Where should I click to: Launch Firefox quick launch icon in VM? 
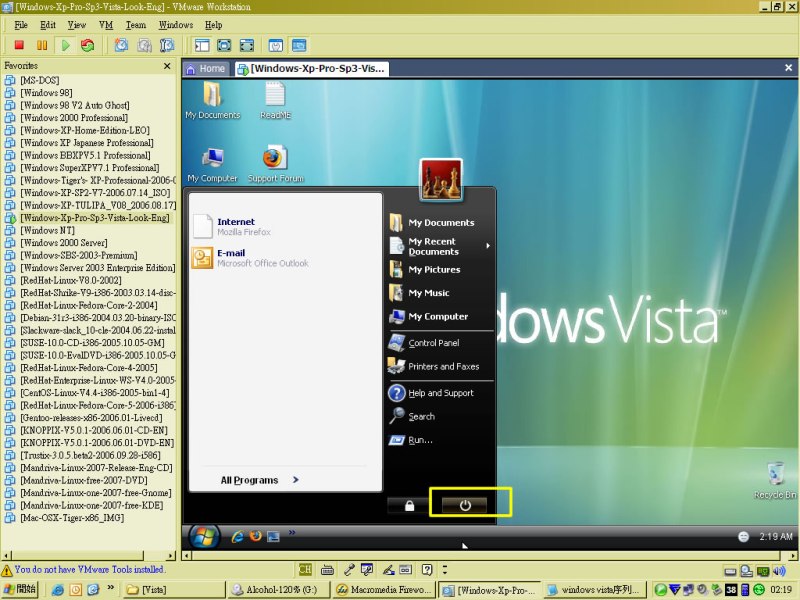point(256,536)
